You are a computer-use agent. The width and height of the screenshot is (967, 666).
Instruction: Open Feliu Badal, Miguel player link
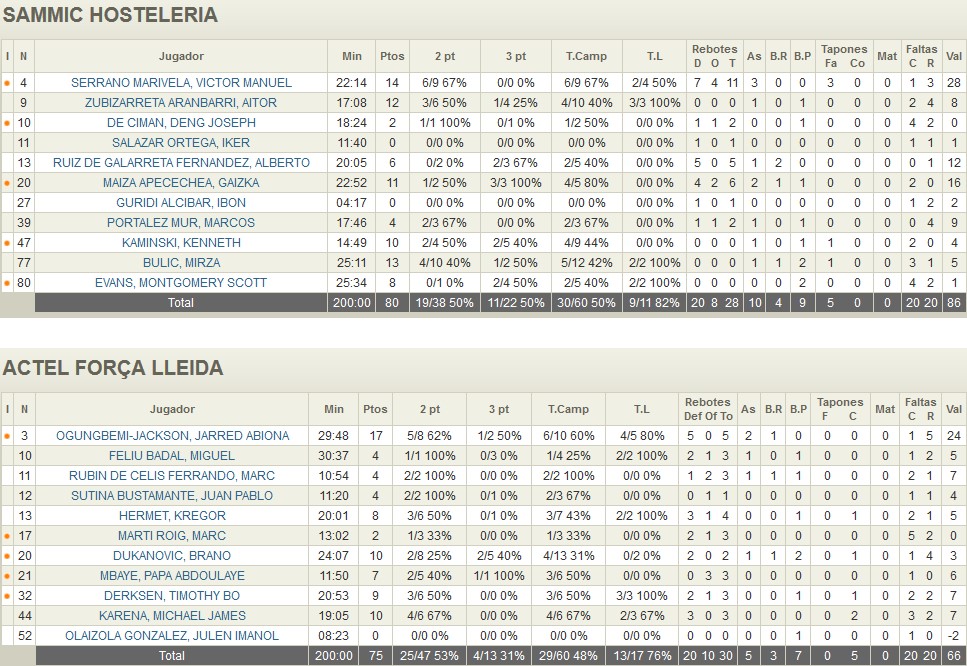tap(172, 456)
